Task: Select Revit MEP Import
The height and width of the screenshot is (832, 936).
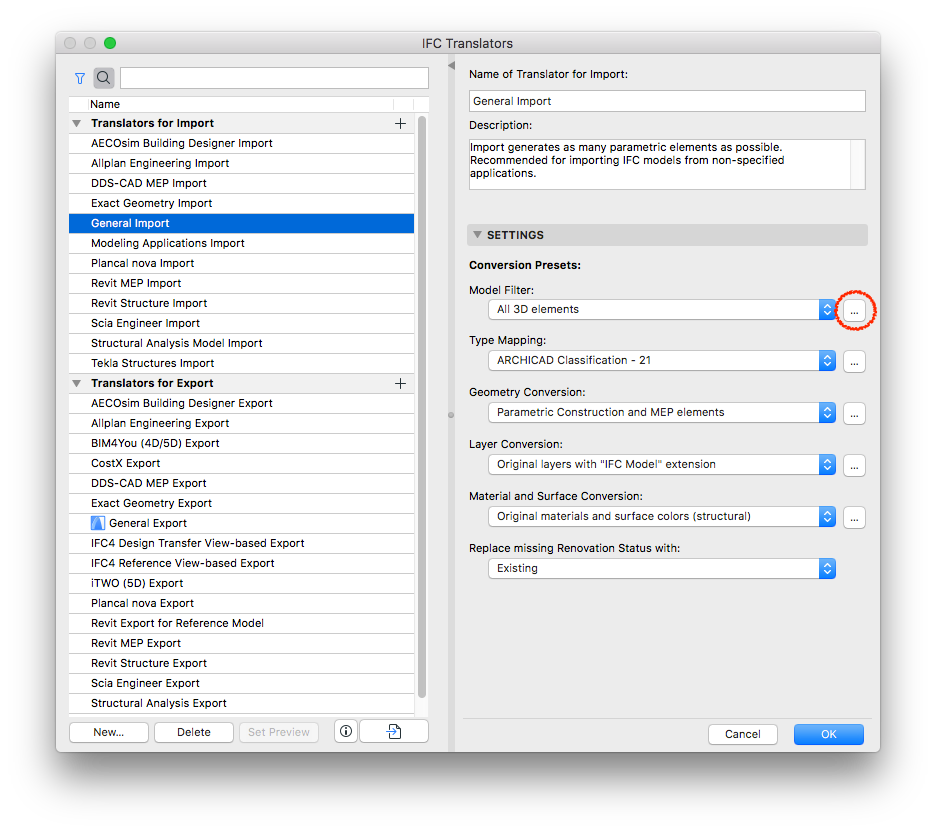Action: [x=242, y=284]
